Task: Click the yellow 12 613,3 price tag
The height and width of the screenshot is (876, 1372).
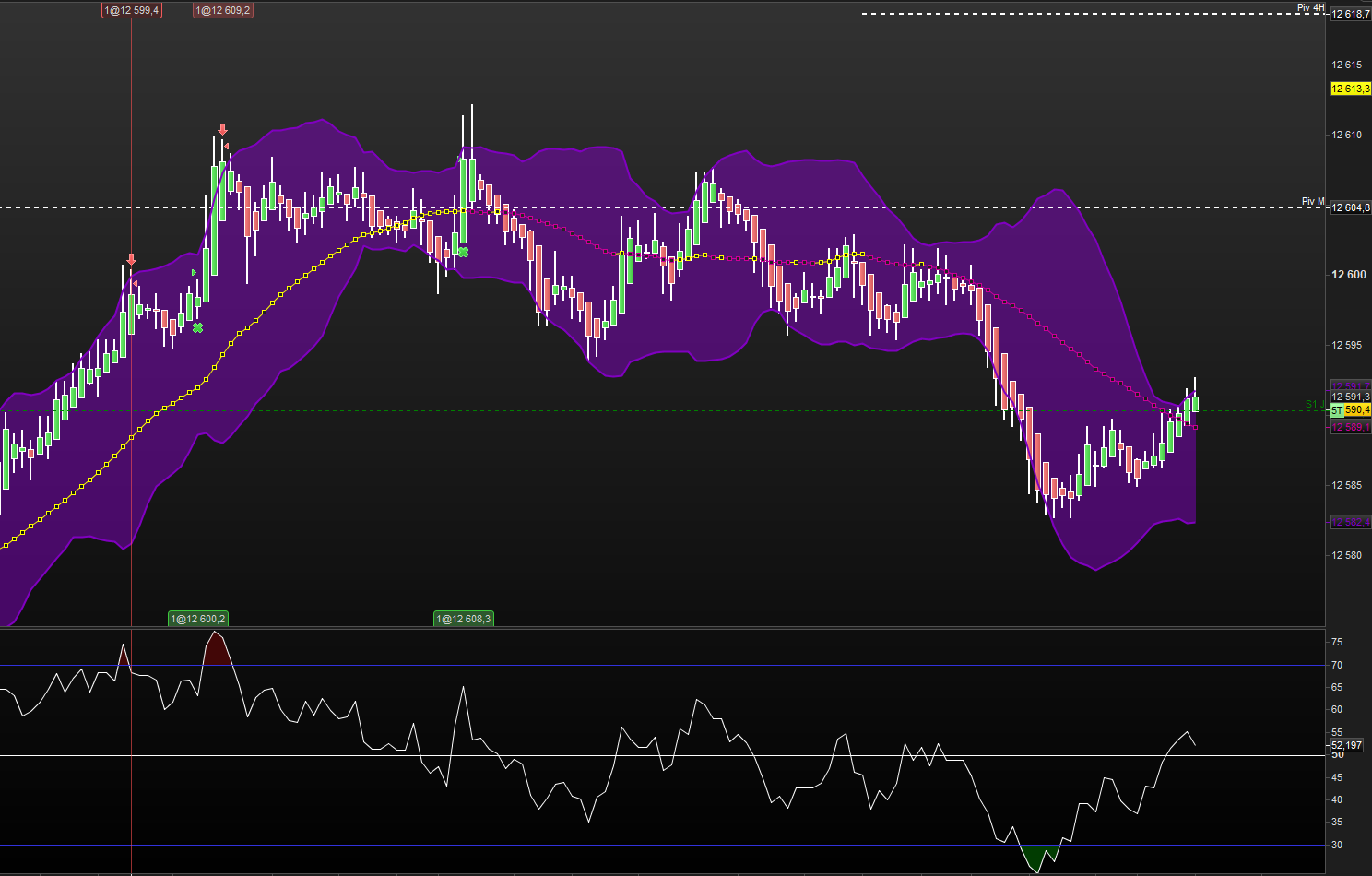Action: pos(1350,89)
